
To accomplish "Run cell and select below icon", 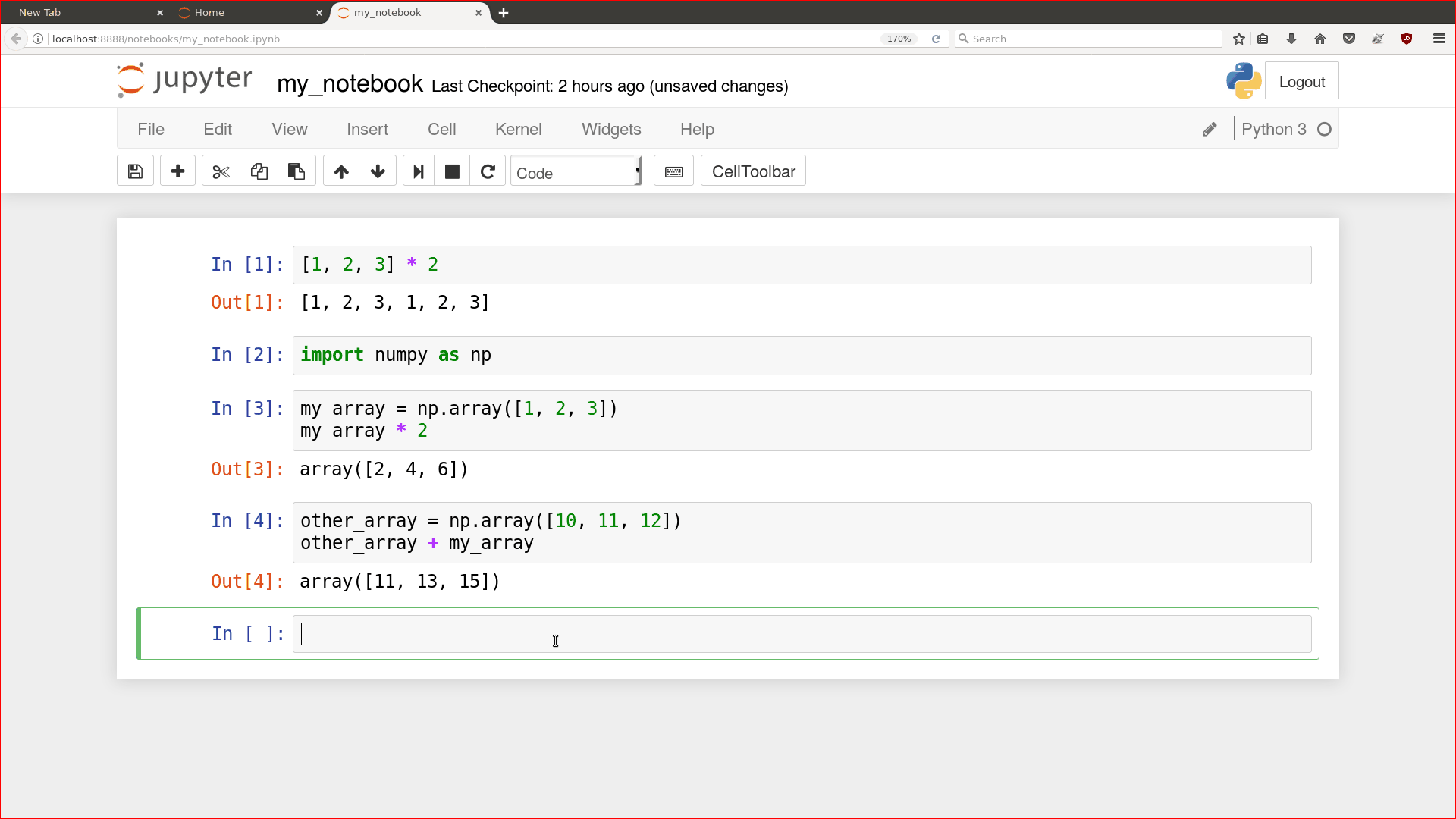I will click(x=418, y=171).
